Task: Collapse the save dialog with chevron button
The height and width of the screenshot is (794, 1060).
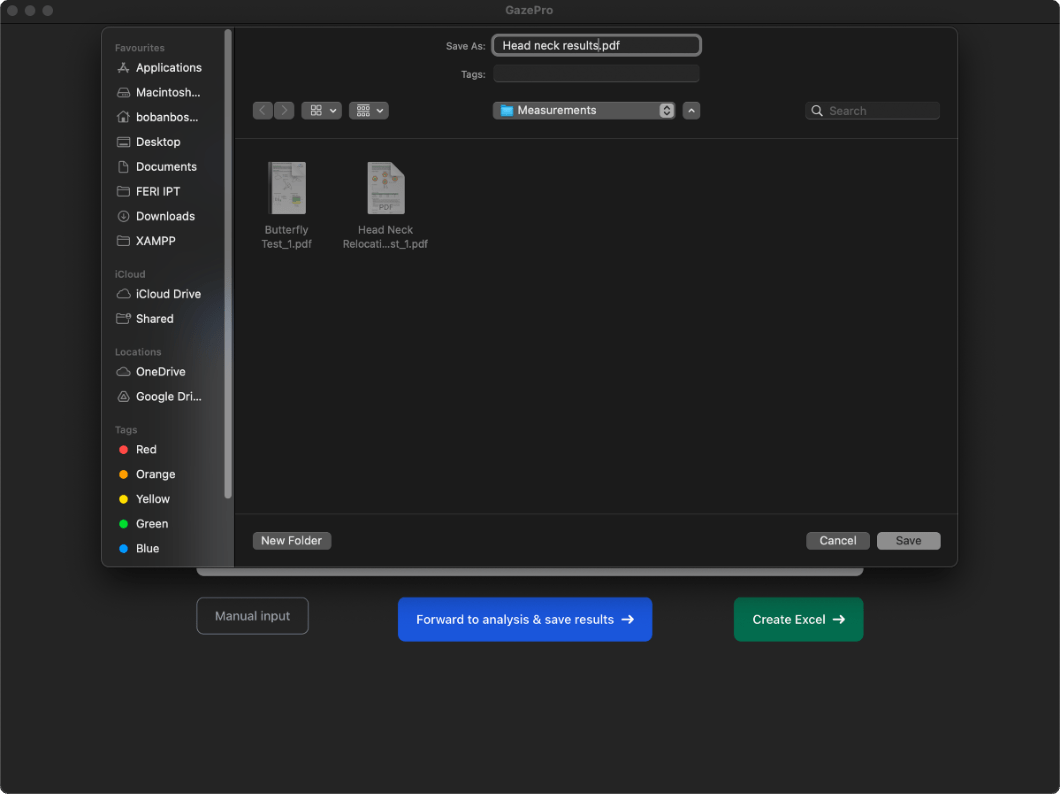Action: coord(691,111)
